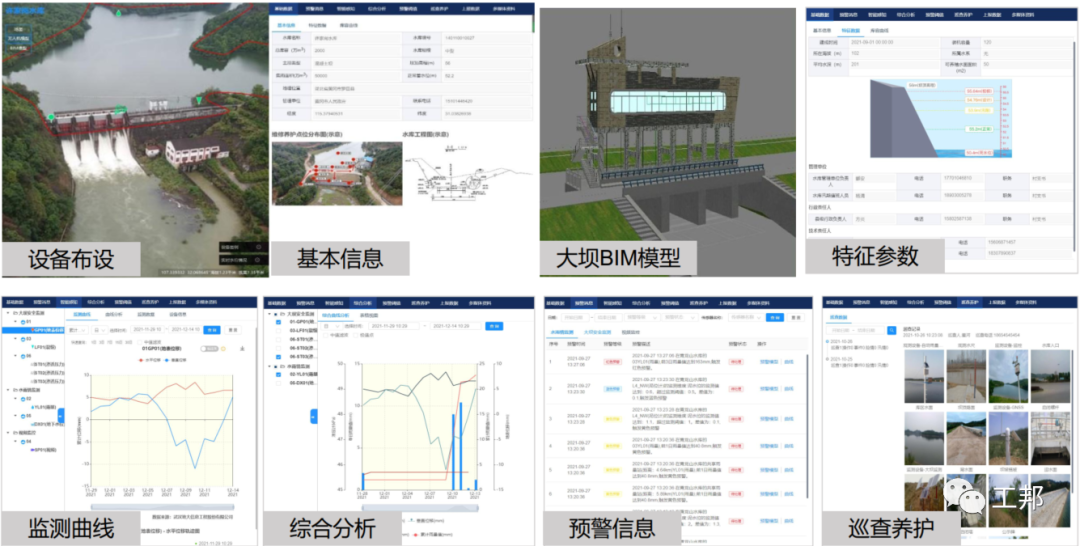This screenshot has width=1080, height=546.
Task: Open the 维修养护点位分布图 thumbnail image
Action: (336, 174)
